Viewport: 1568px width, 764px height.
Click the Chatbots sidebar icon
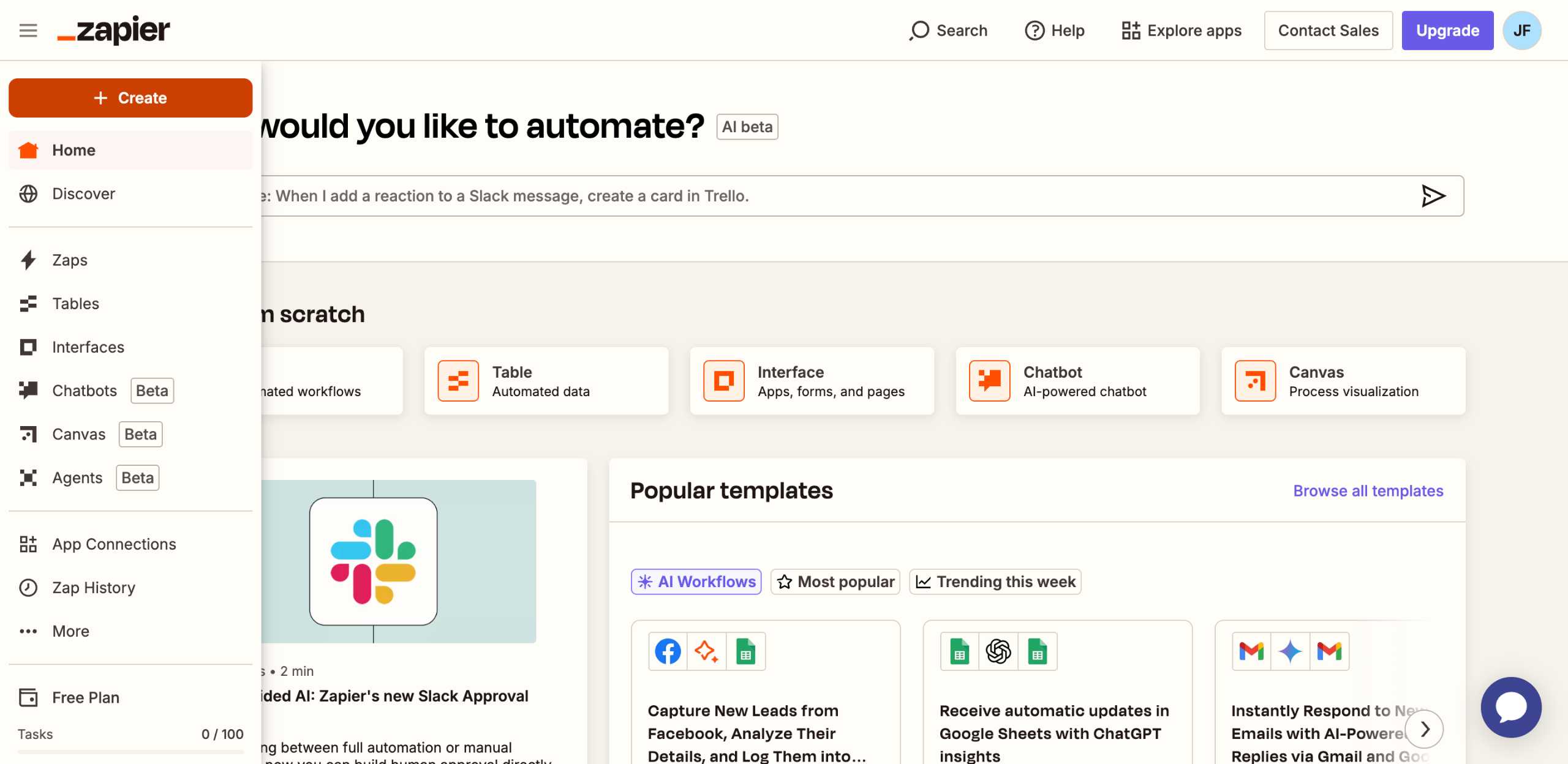[28, 391]
